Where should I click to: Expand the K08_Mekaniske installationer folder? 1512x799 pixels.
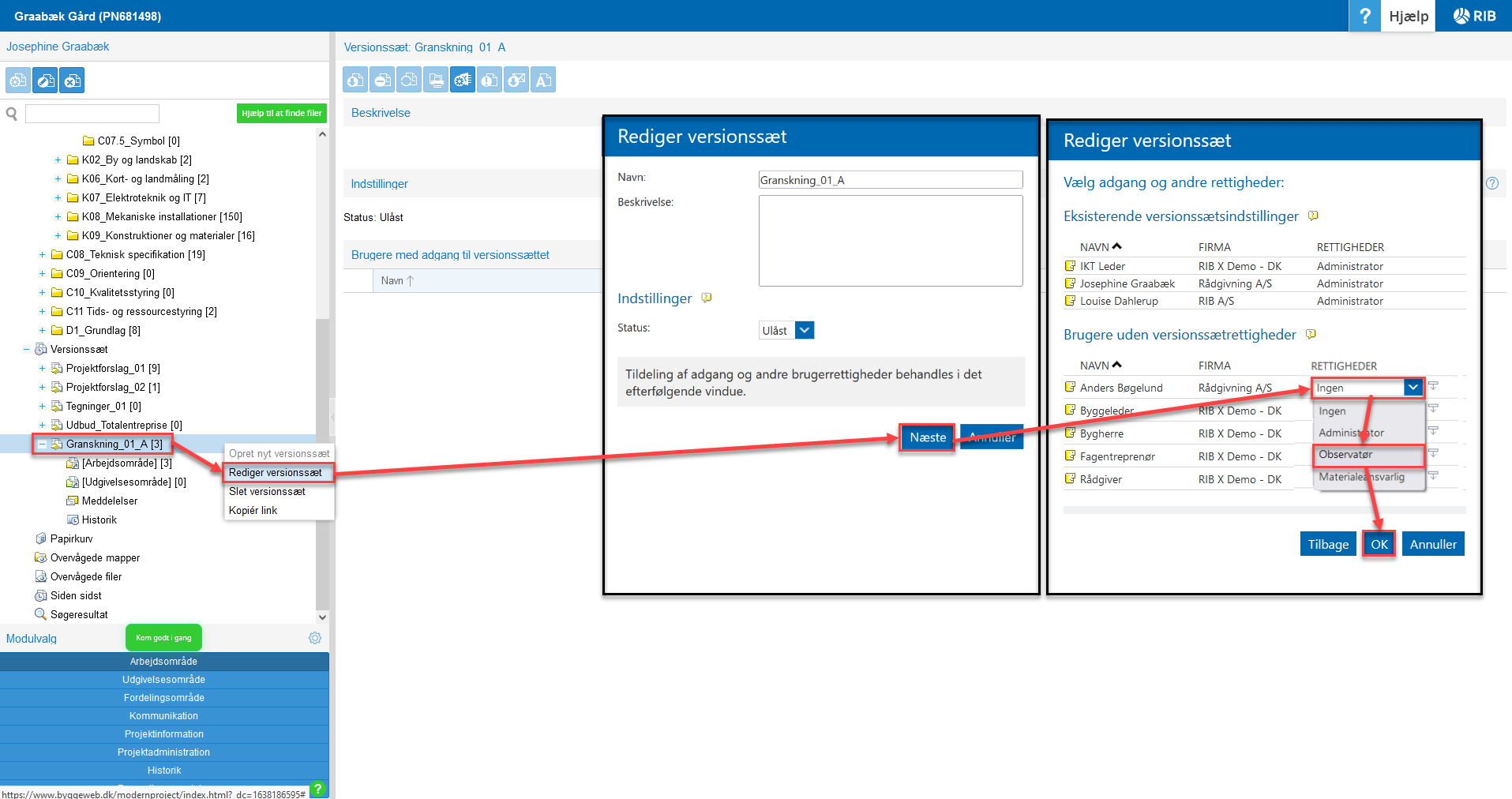[58, 216]
